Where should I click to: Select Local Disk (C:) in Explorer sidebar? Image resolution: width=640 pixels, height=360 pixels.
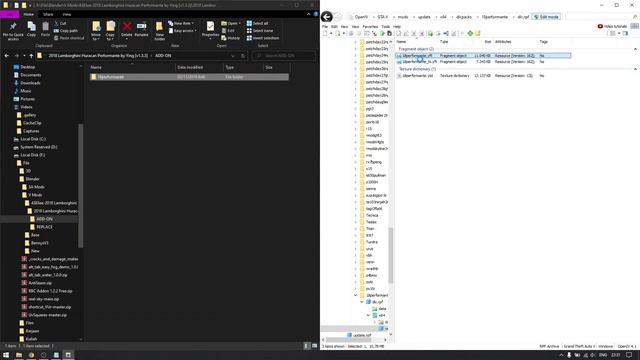click(x=33, y=139)
